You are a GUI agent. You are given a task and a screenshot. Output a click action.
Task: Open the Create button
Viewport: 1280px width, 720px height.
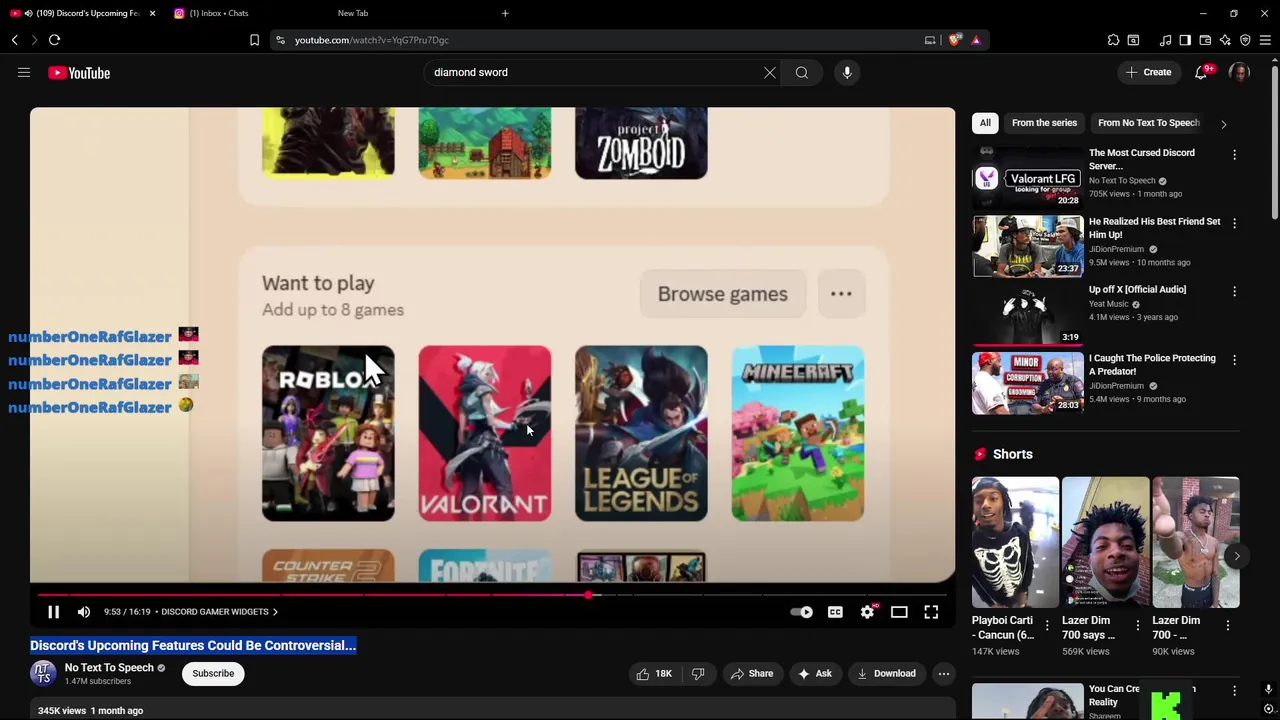click(x=1147, y=72)
